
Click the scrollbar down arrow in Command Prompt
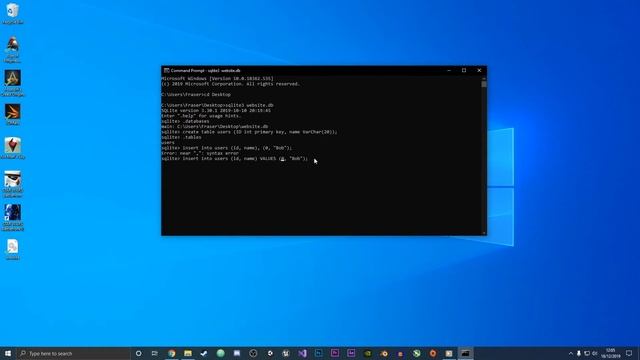point(484,233)
